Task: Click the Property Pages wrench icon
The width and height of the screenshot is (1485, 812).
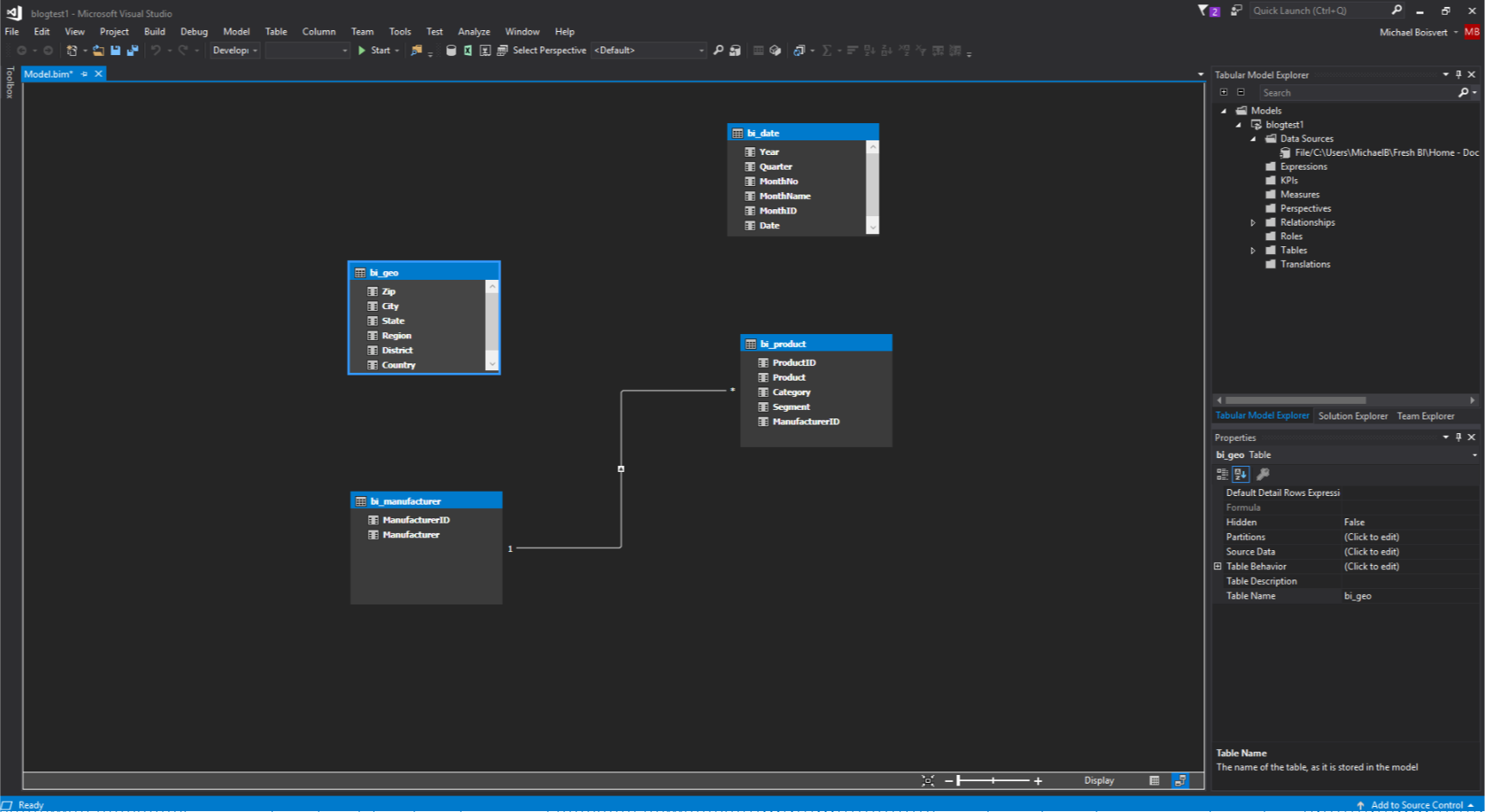Action: pyautogui.click(x=1263, y=474)
